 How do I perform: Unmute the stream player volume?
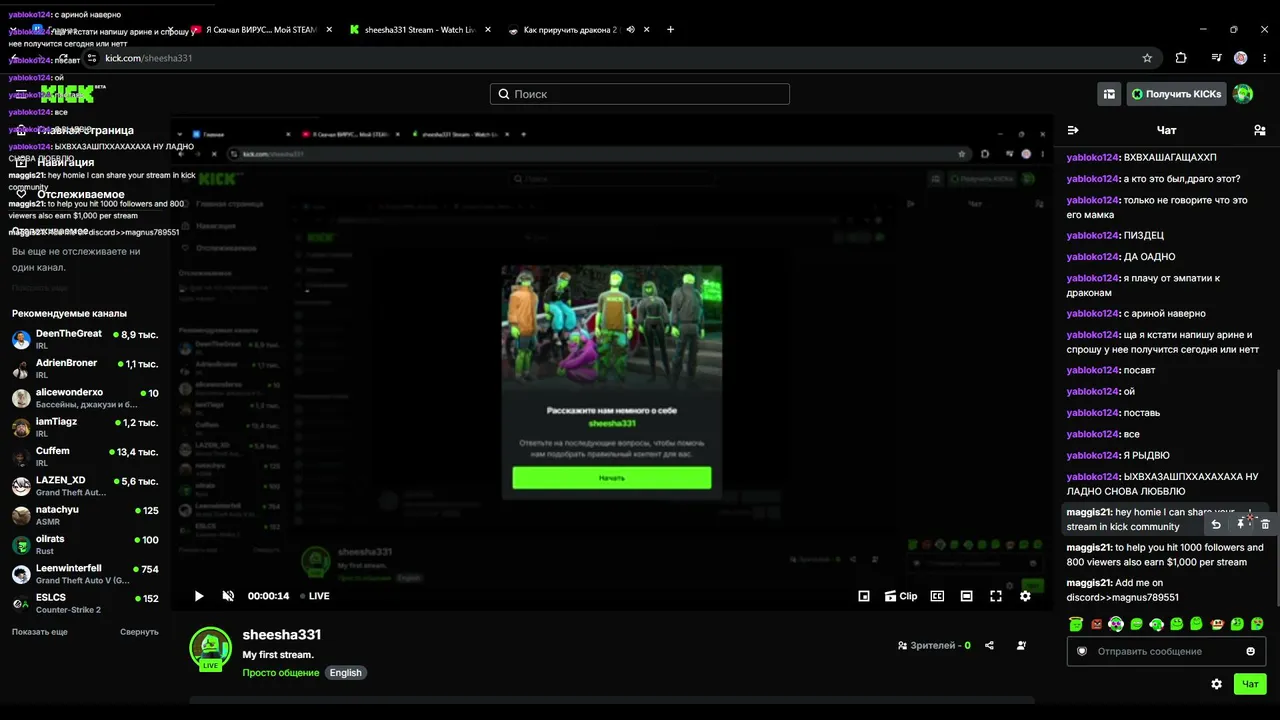tap(228, 596)
